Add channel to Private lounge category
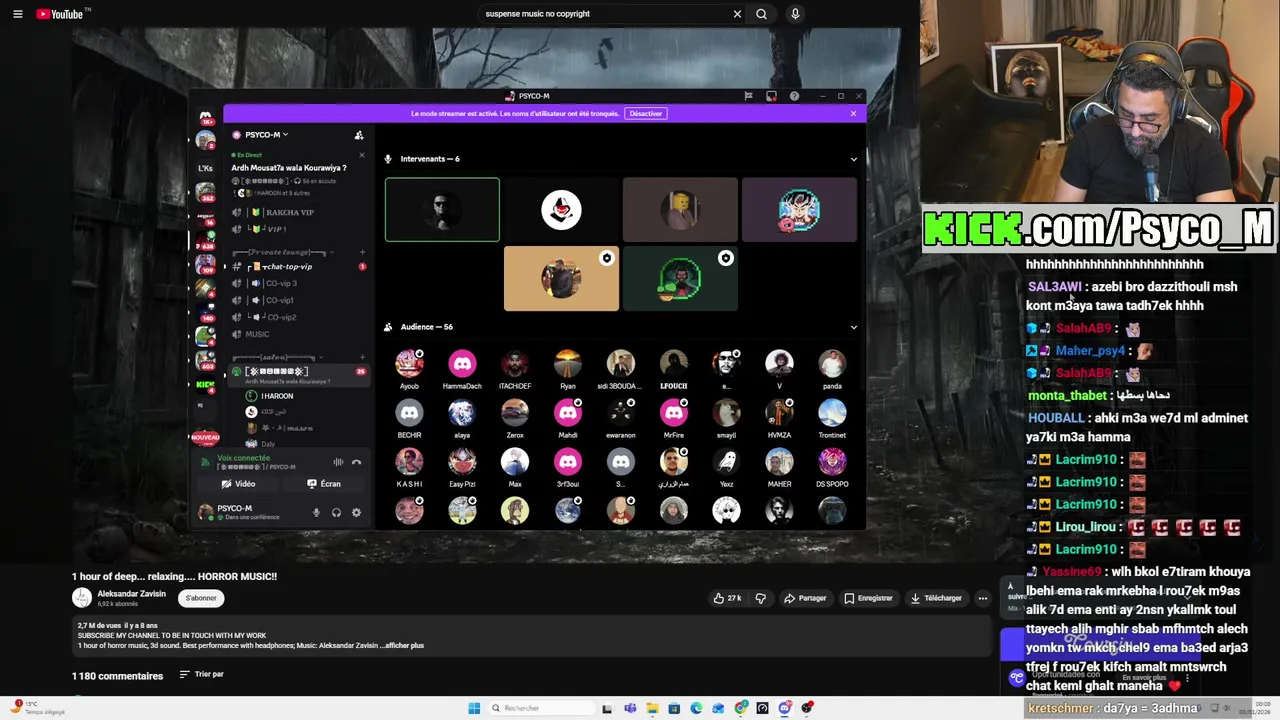Image resolution: width=1280 pixels, height=720 pixels. (x=362, y=252)
